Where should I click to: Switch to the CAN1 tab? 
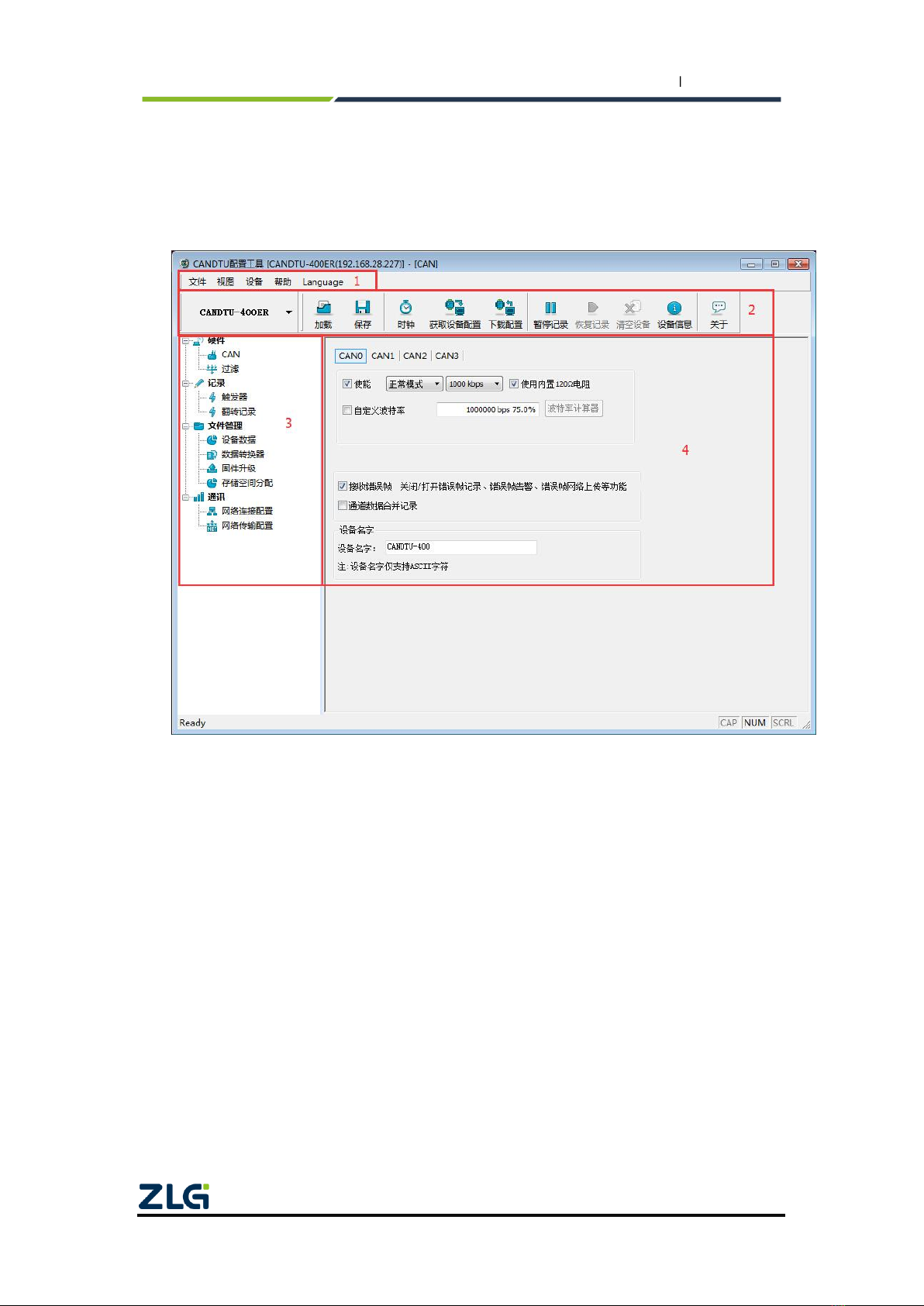pyautogui.click(x=383, y=356)
